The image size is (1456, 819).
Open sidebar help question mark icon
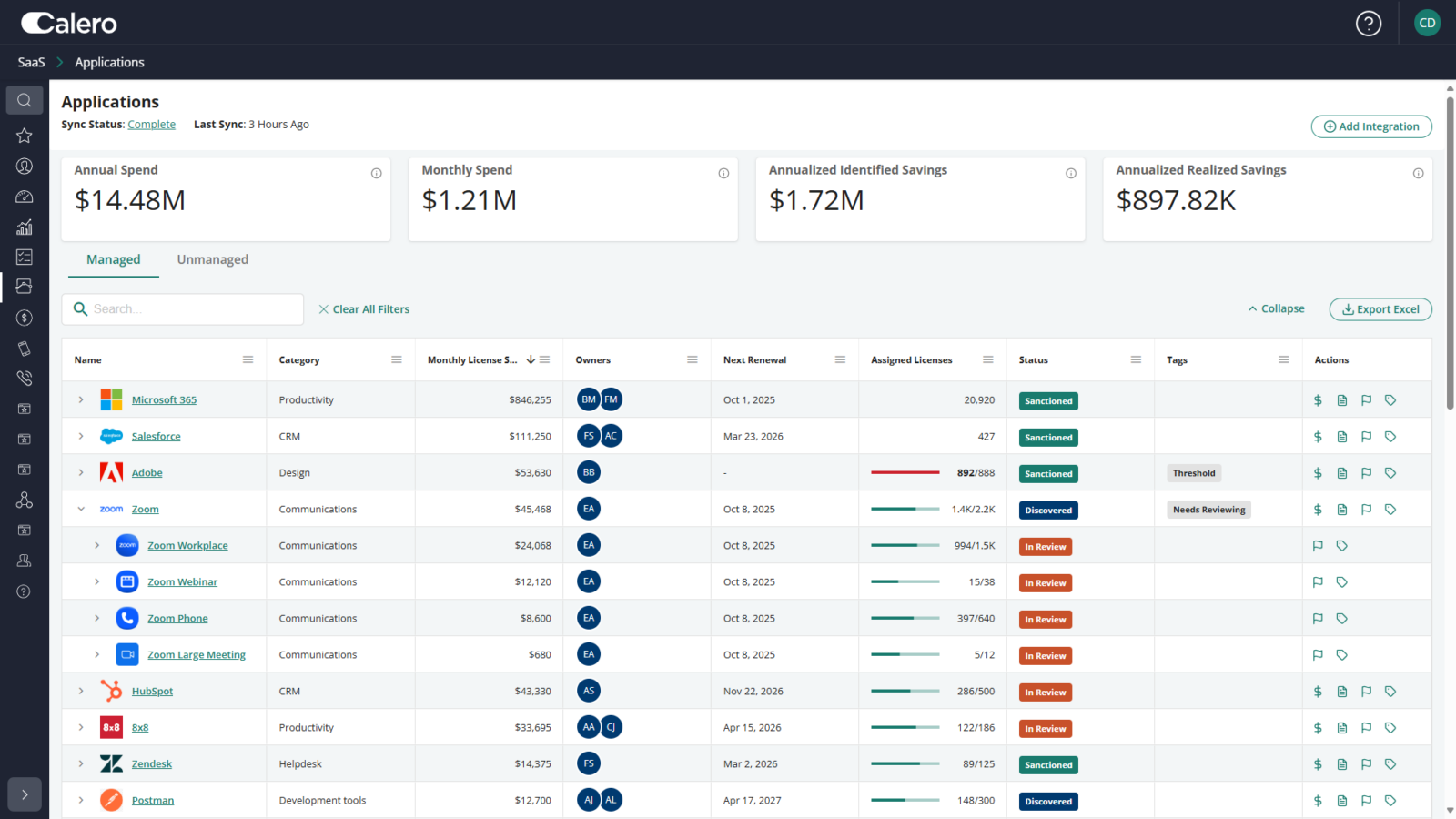[x=25, y=591]
